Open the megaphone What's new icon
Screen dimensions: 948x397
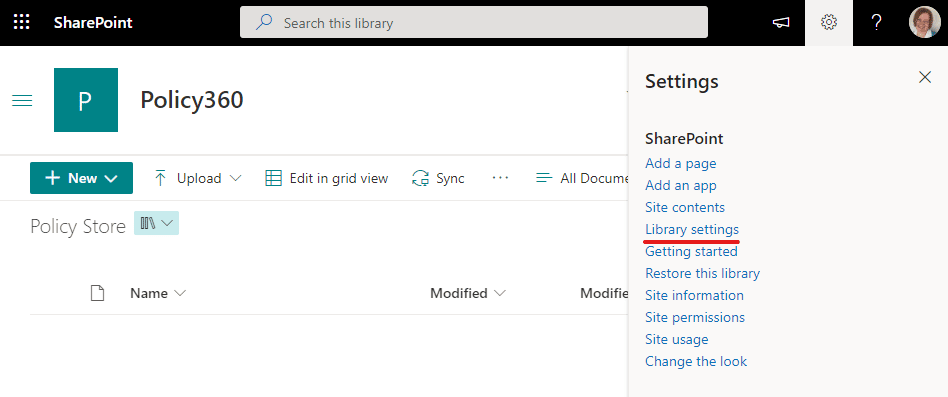[x=781, y=23]
